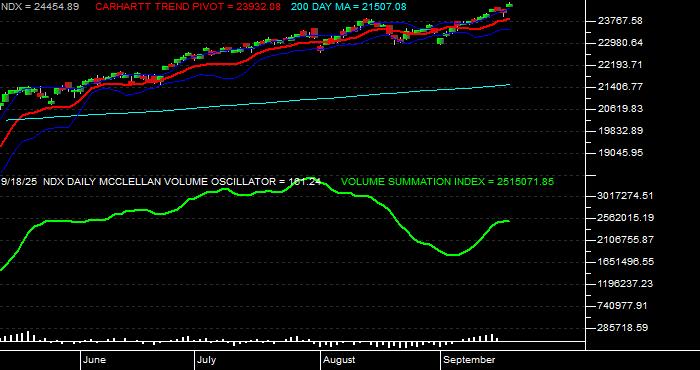Click the summation axis value 3017274.51

625,195
